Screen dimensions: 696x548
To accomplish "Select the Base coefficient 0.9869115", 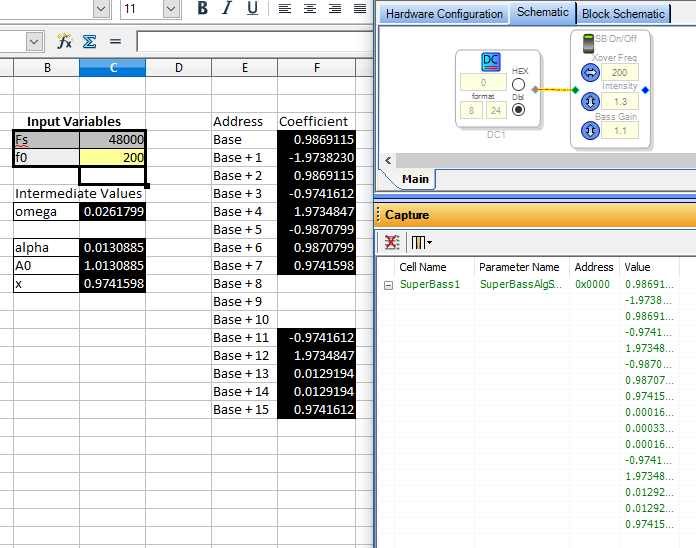I will point(316,139).
